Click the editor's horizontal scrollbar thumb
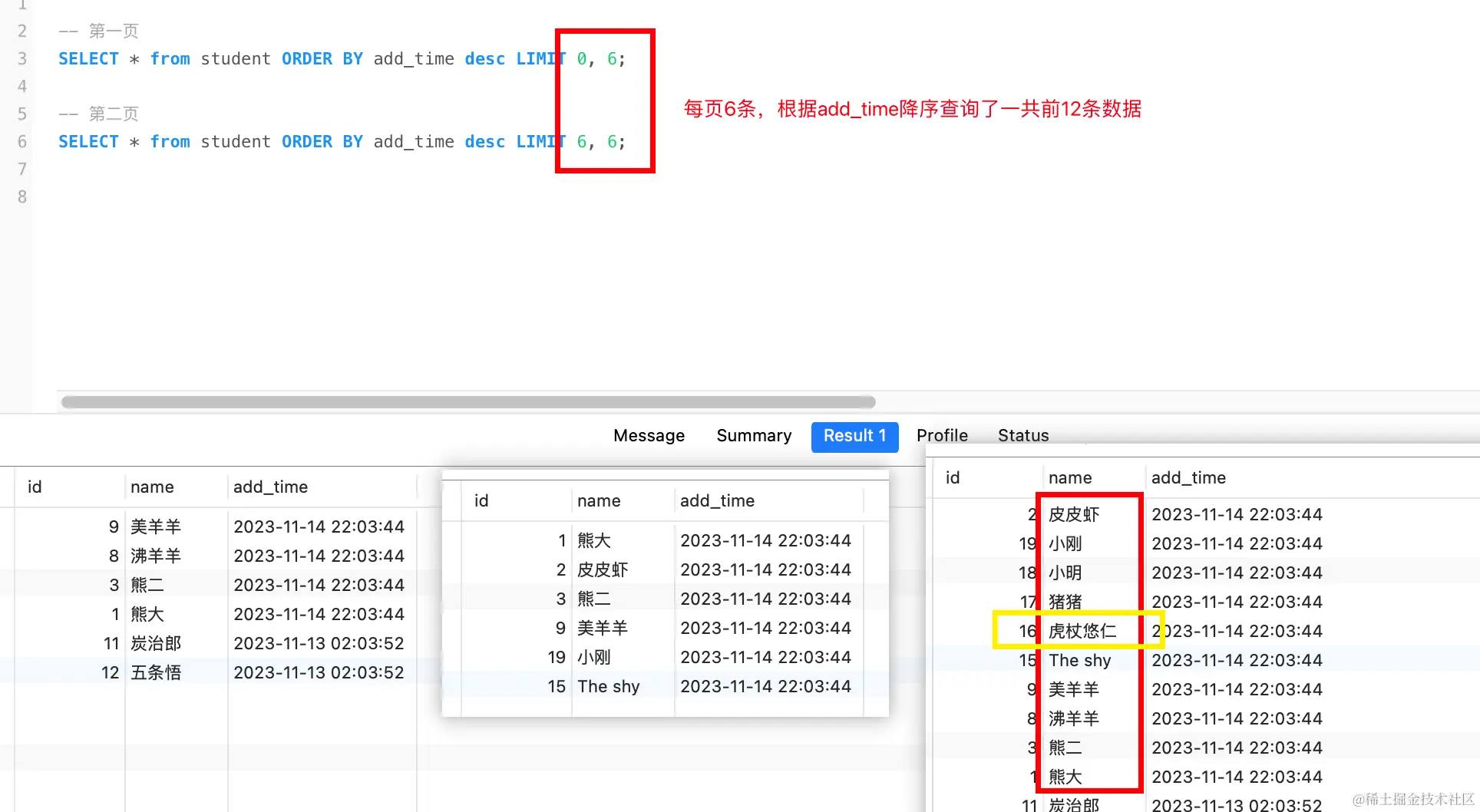The width and height of the screenshot is (1480, 812). (x=468, y=402)
